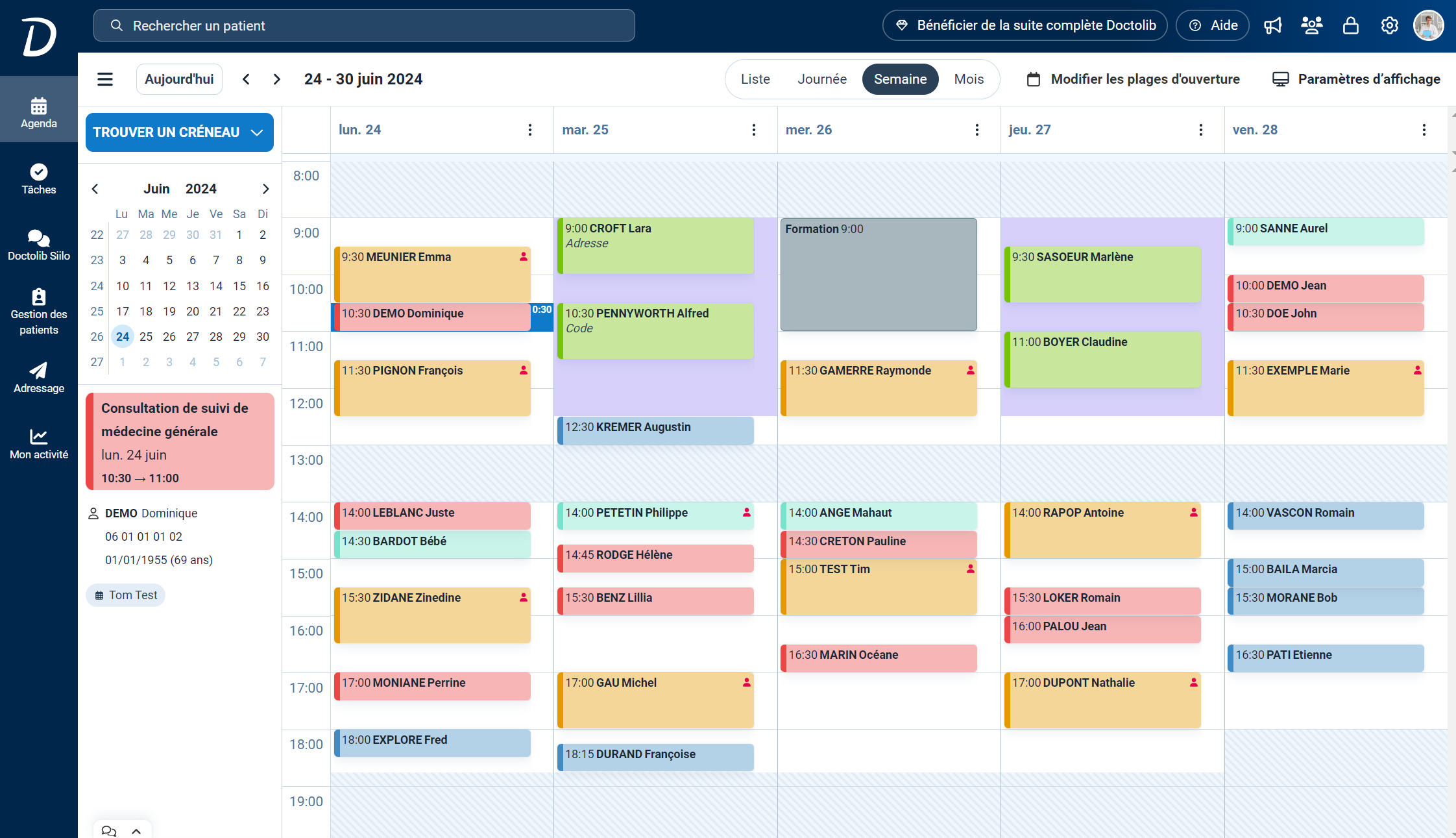Expand the TROUVER UN CRÉNEAU dropdown arrow
Image resolution: width=1456 pixels, height=838 pixels.
click(257, 132)
